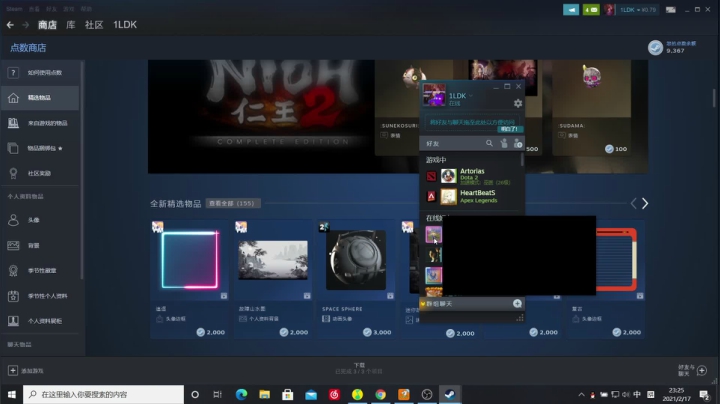Click the Windows Start button
This screenshot has width=720, height=404.
[x=11, y=394]
